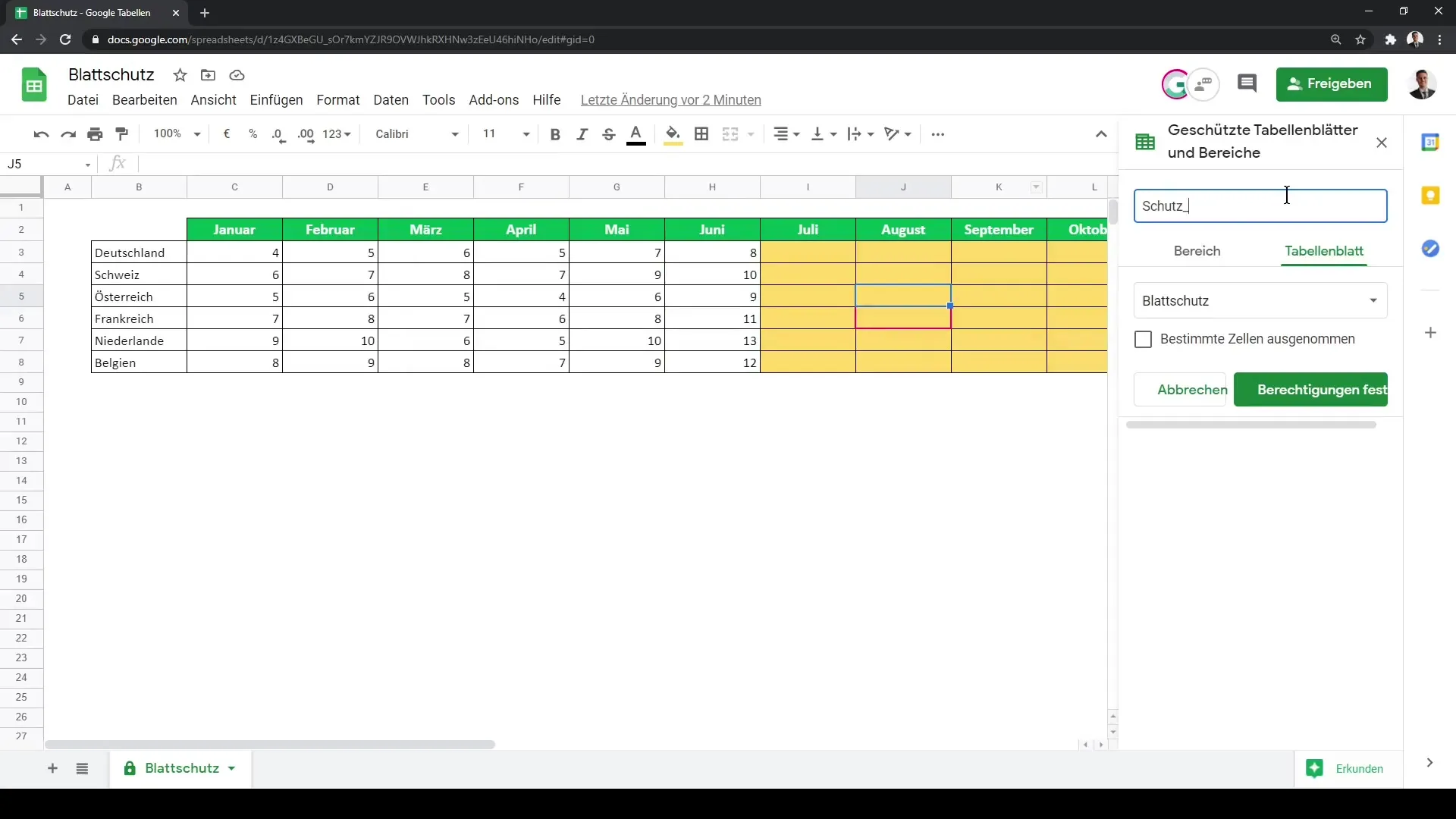Click the undo arrow in toolbar
The image size is (1456, 819).
(41, 134)
